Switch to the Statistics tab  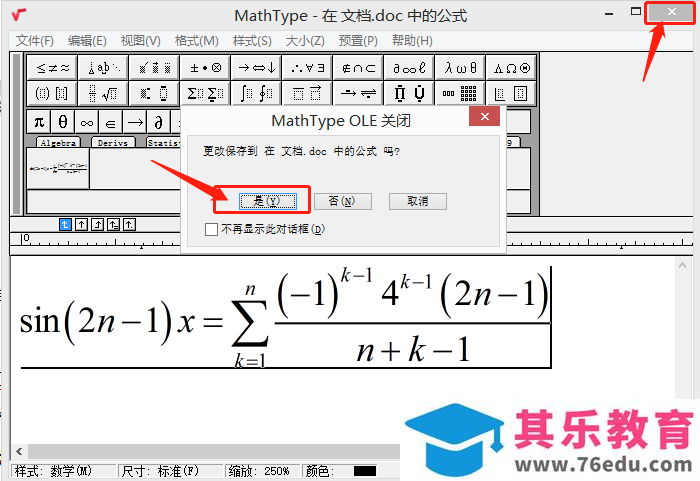[164, 142]
